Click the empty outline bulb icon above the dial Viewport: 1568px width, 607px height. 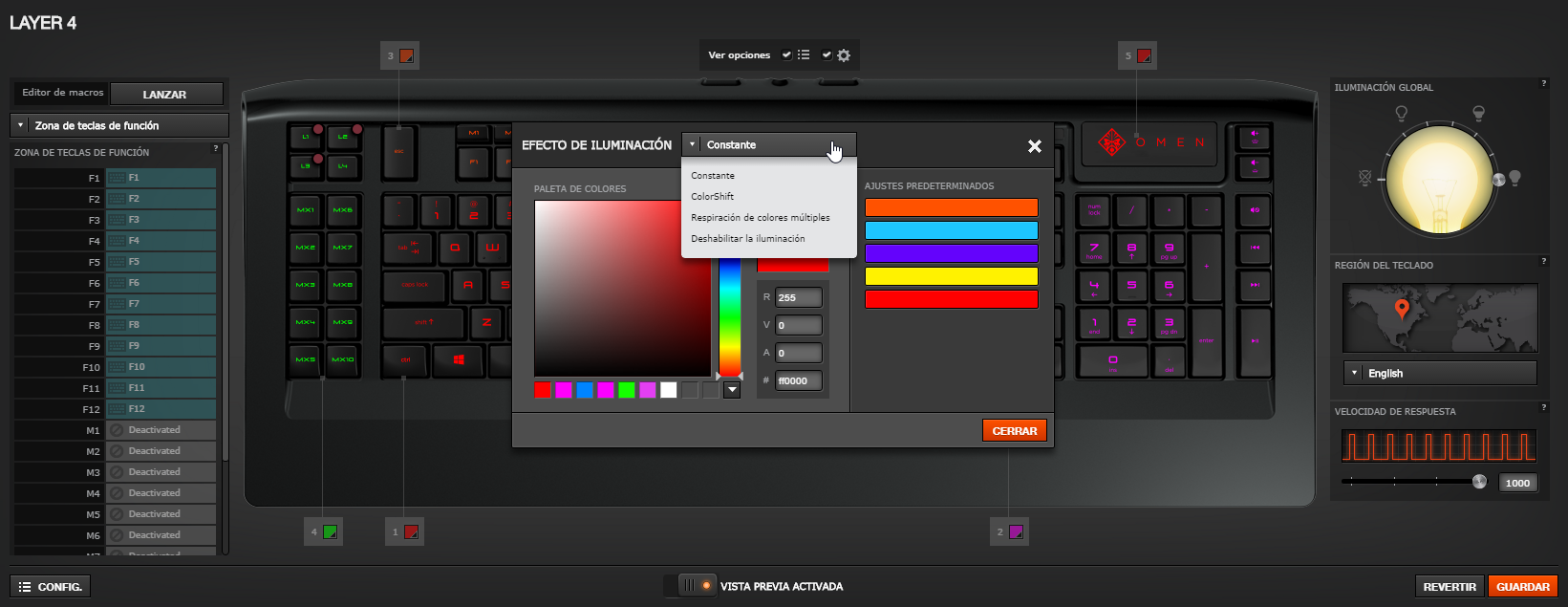coord(1401,114)
